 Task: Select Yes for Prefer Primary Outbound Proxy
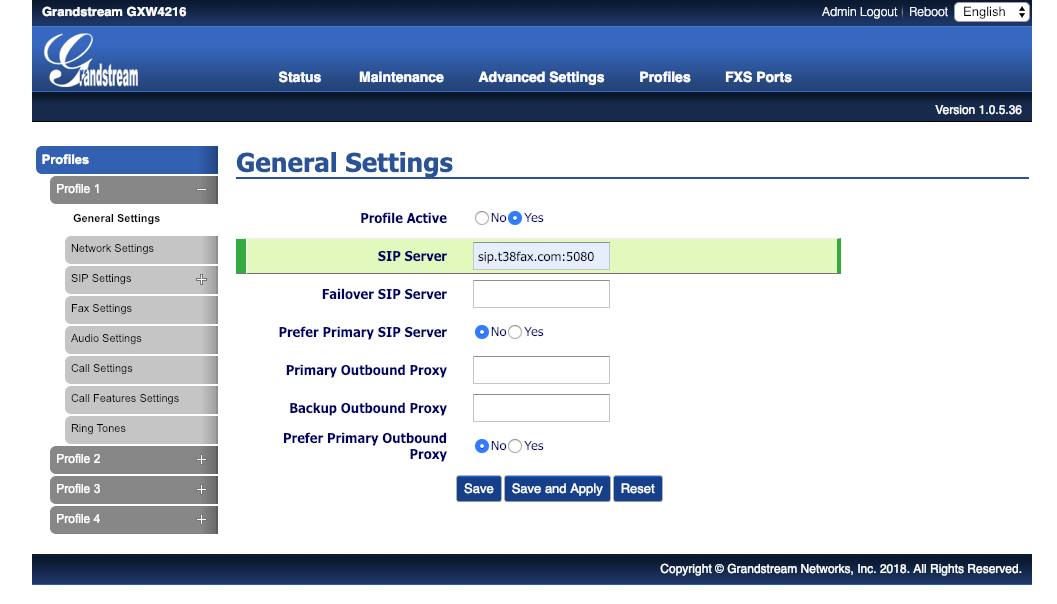[x=515, y=446]
